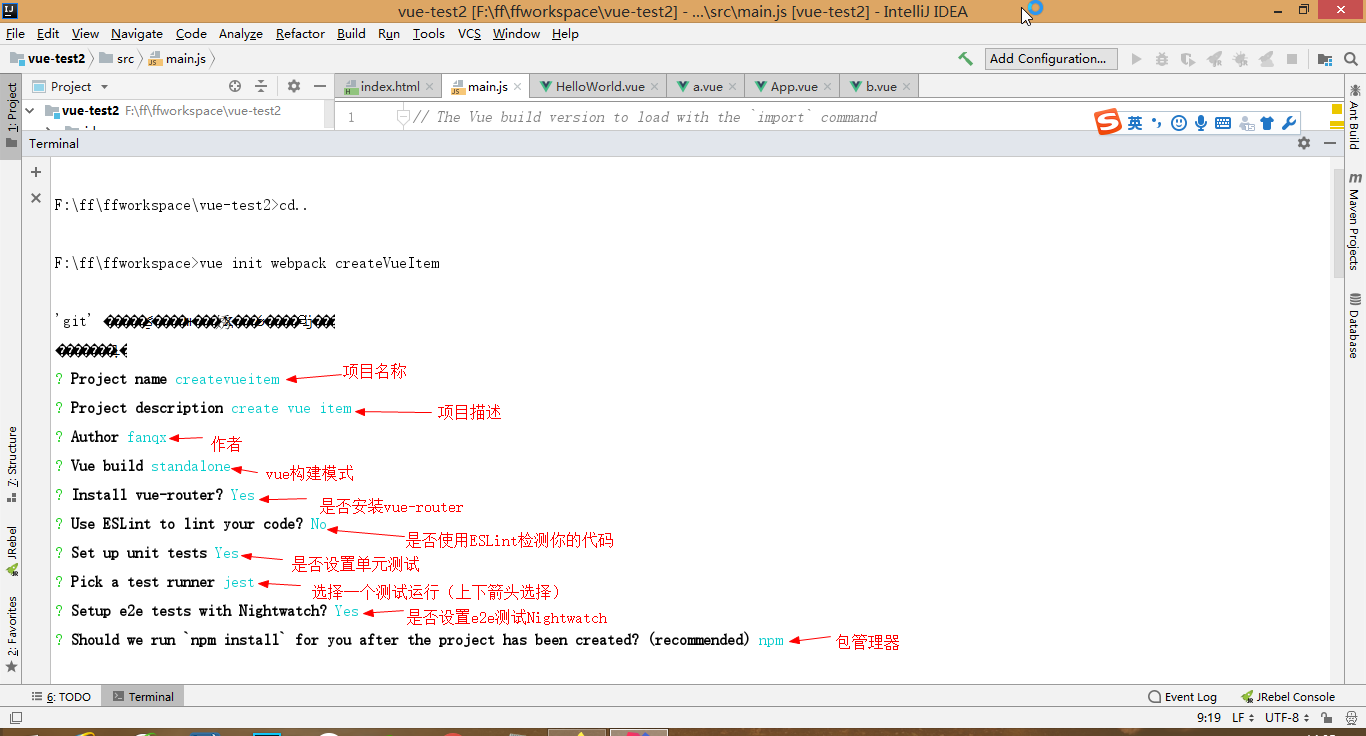
Task: Open the UTF-8 encoding dropdown
Action: (x=1287, y=718)
